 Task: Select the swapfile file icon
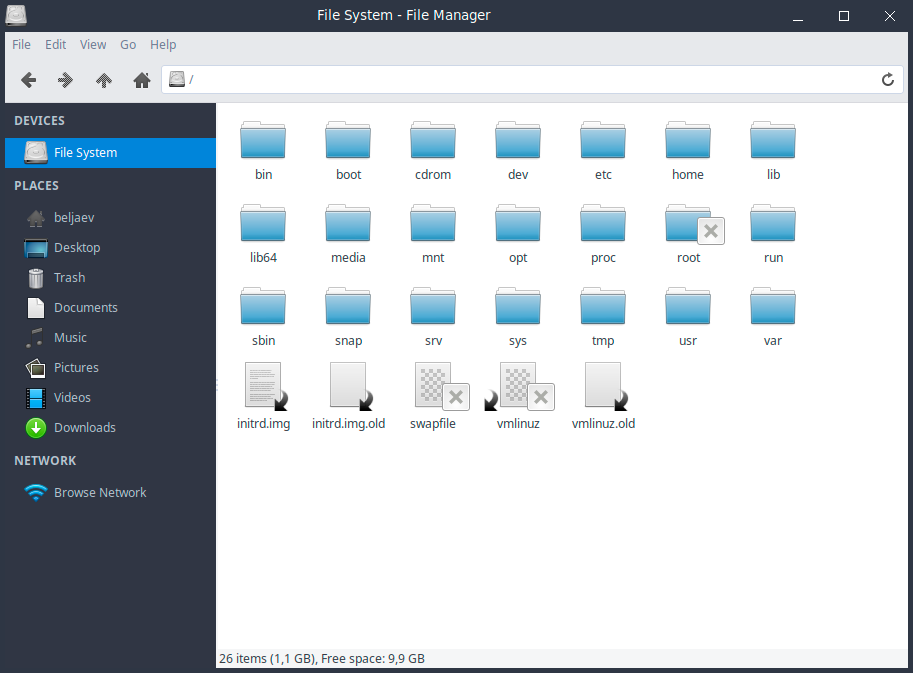[x=441, y=385]
